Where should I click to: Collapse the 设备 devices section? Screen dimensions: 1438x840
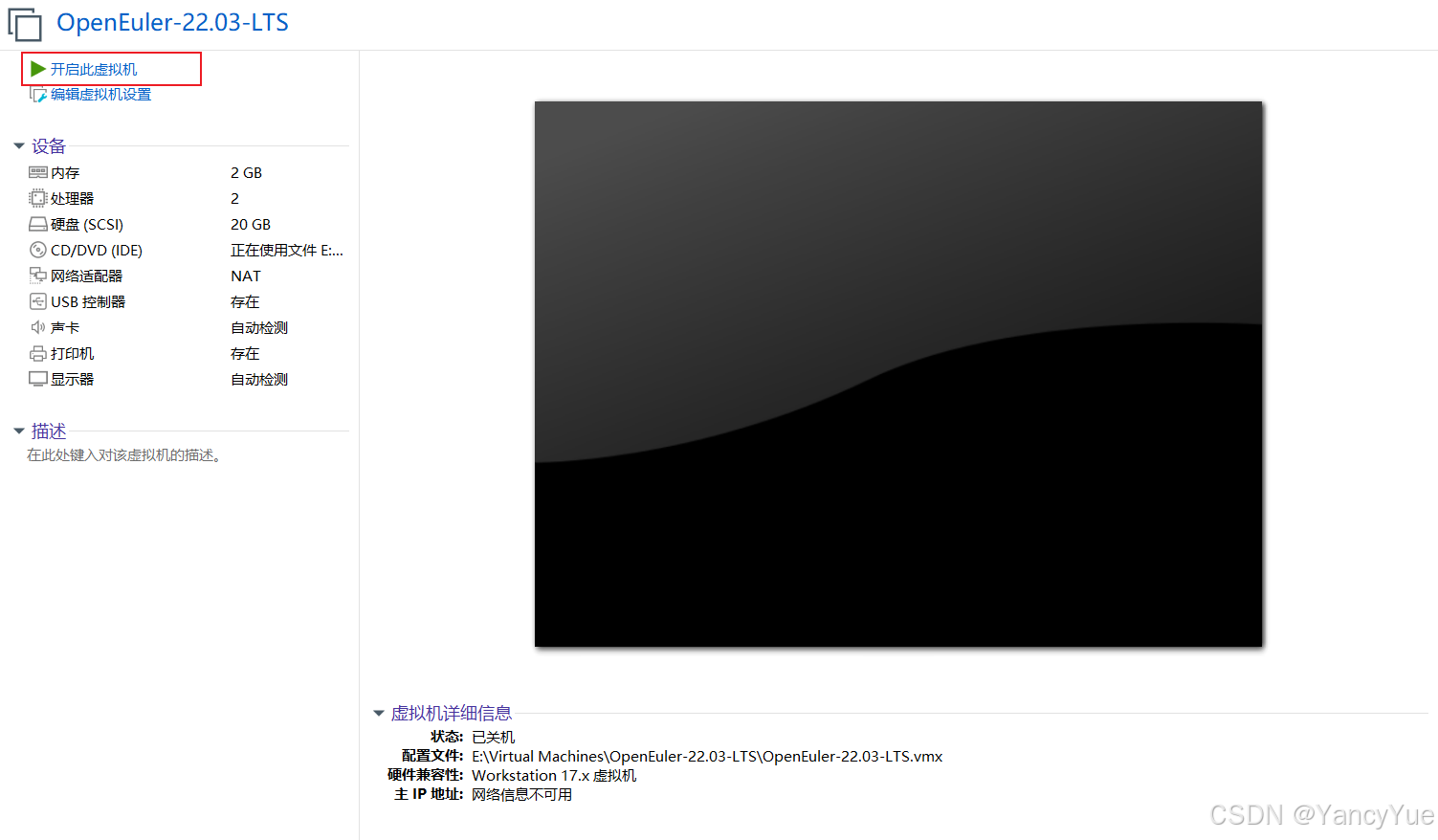20,145
